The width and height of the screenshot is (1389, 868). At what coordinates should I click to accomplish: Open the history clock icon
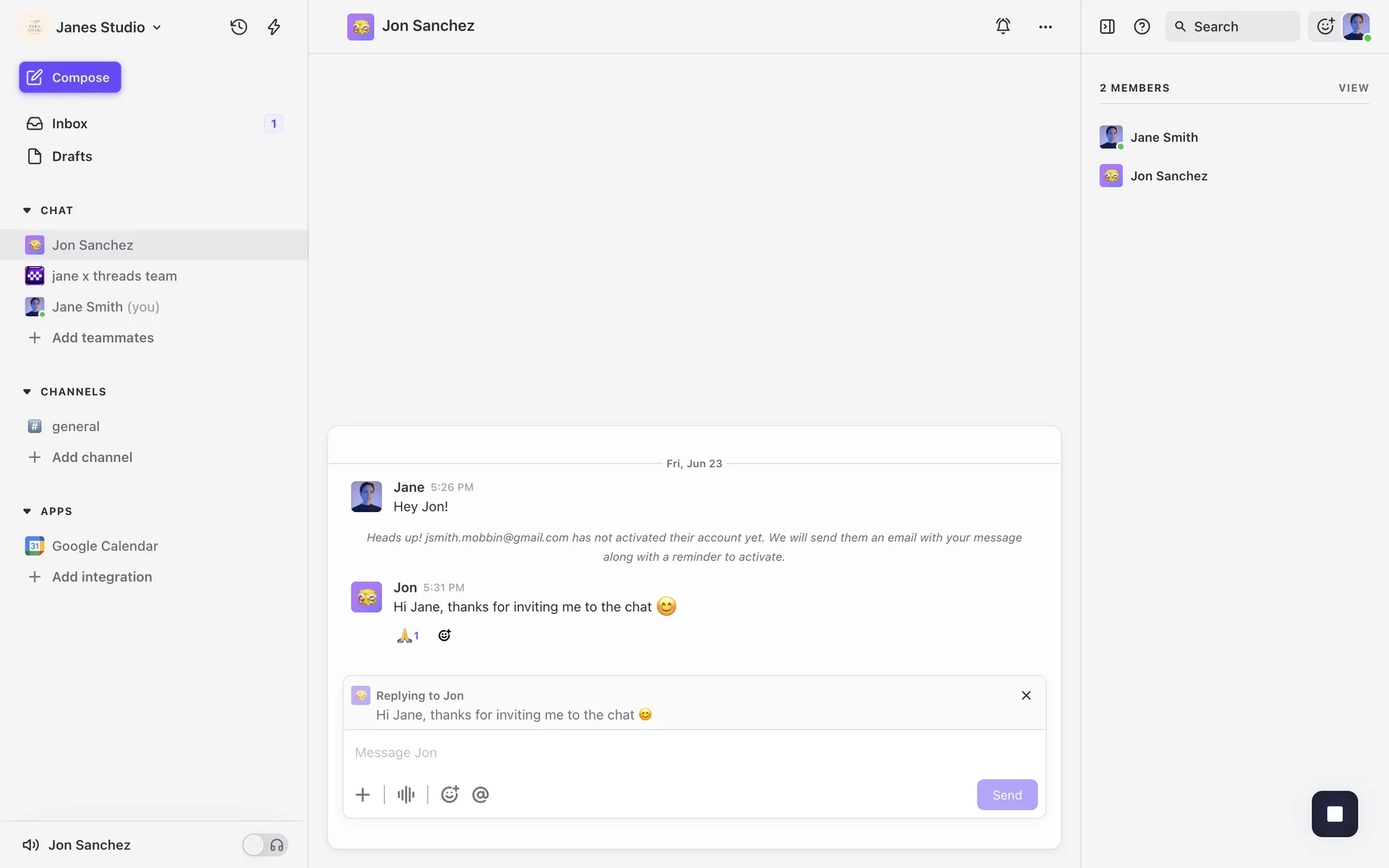click(239, 27)
